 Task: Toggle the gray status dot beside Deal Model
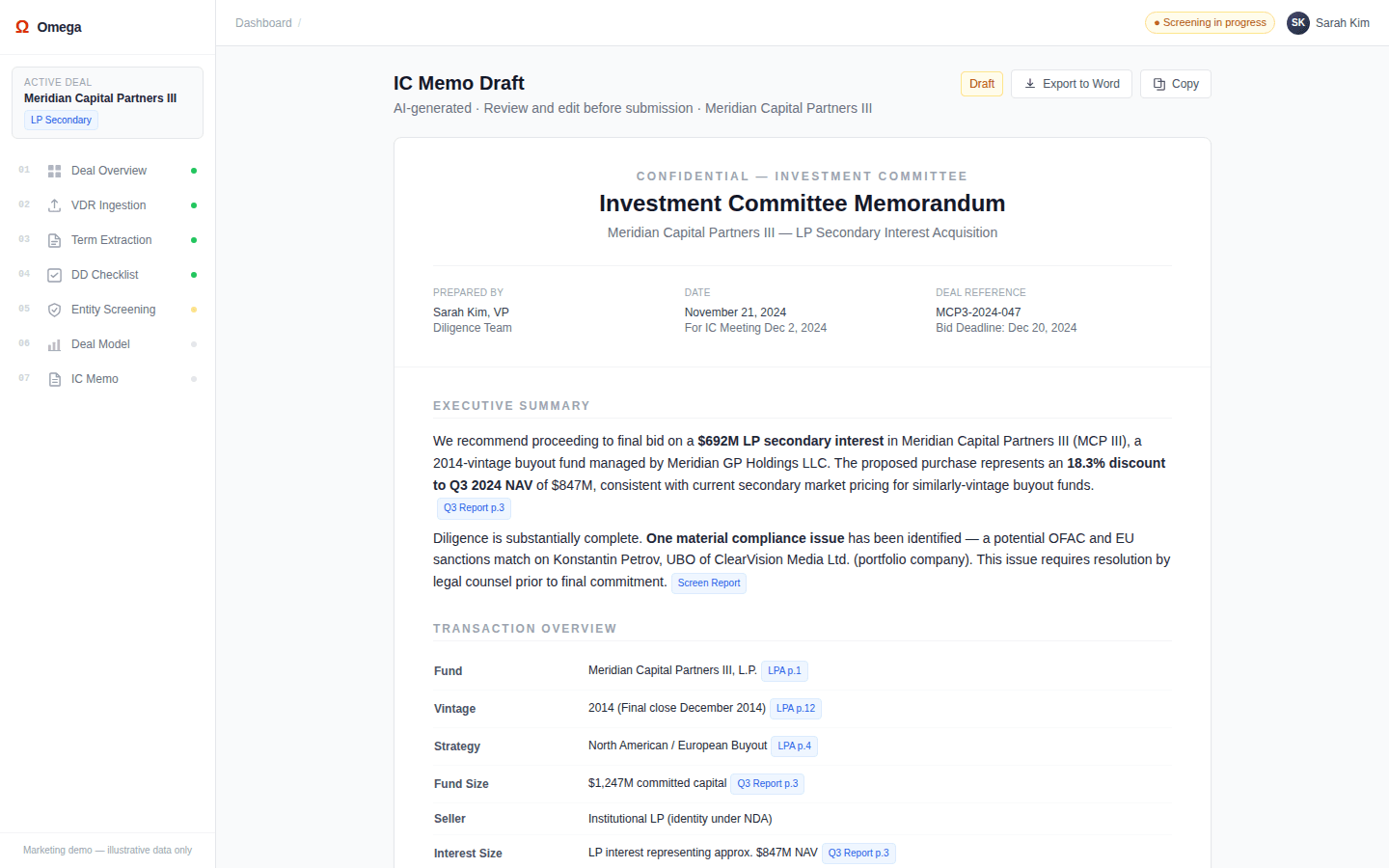pos(193,343)
